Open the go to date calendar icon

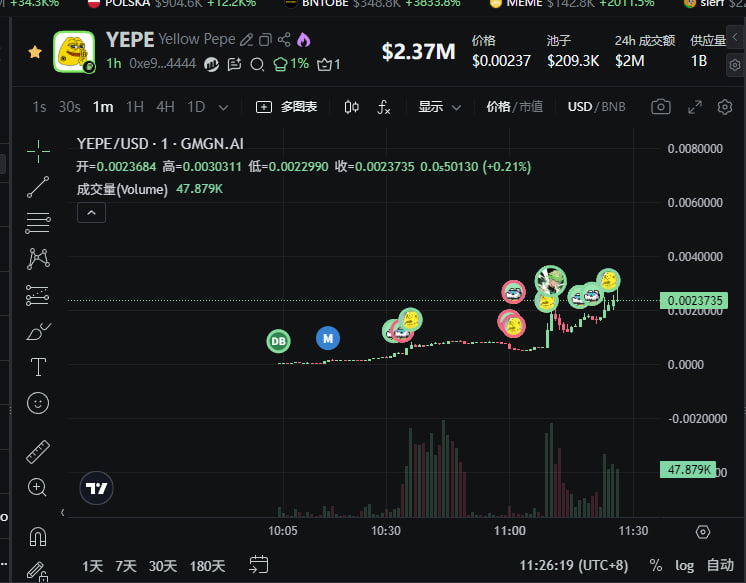coord(259,565)
